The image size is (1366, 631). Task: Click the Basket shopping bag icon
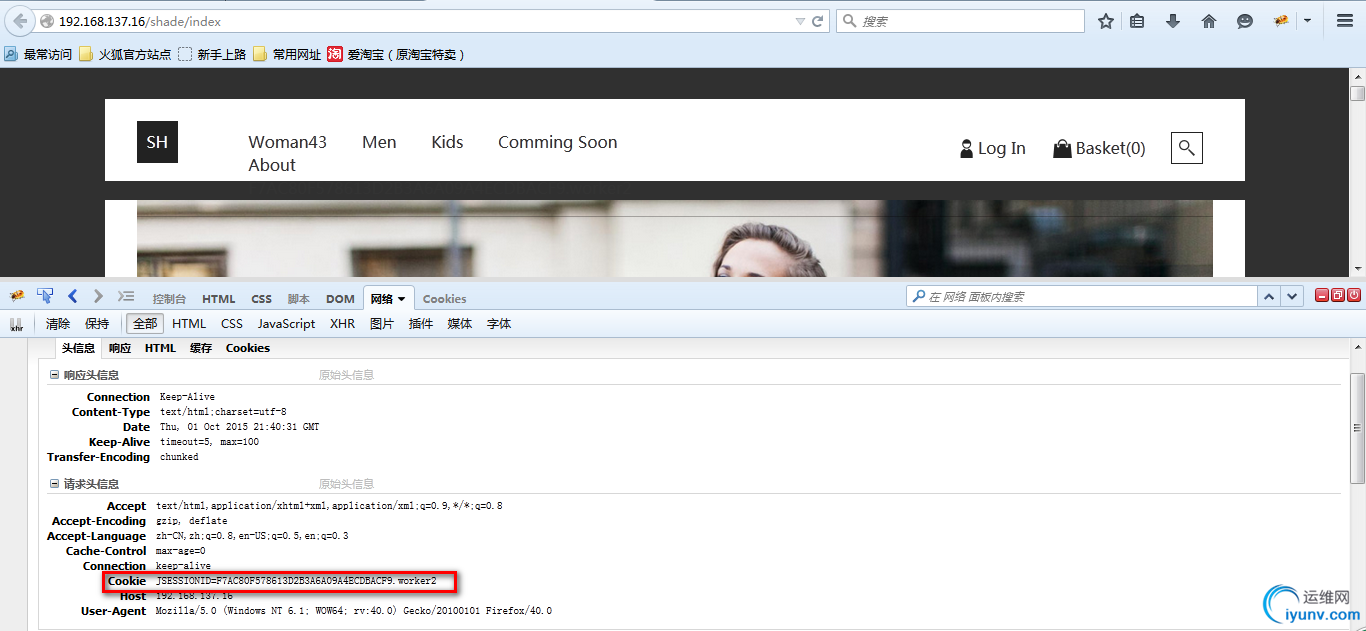[1062, 149]
